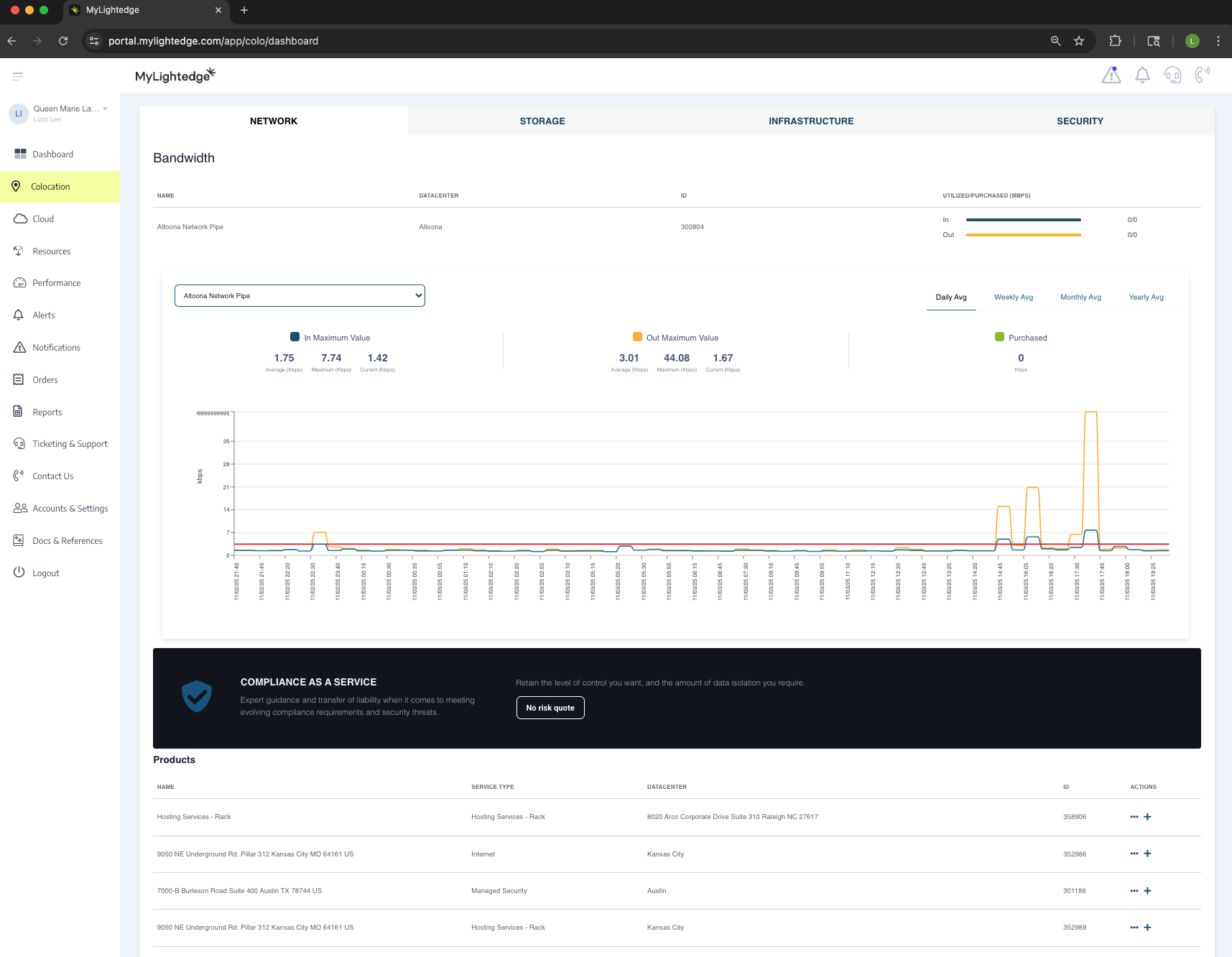Open the warning alerts triangle icon in the header
The width and height of the screenshot is (1232, 957).
pyautogui.click(x=1111, y=75)
